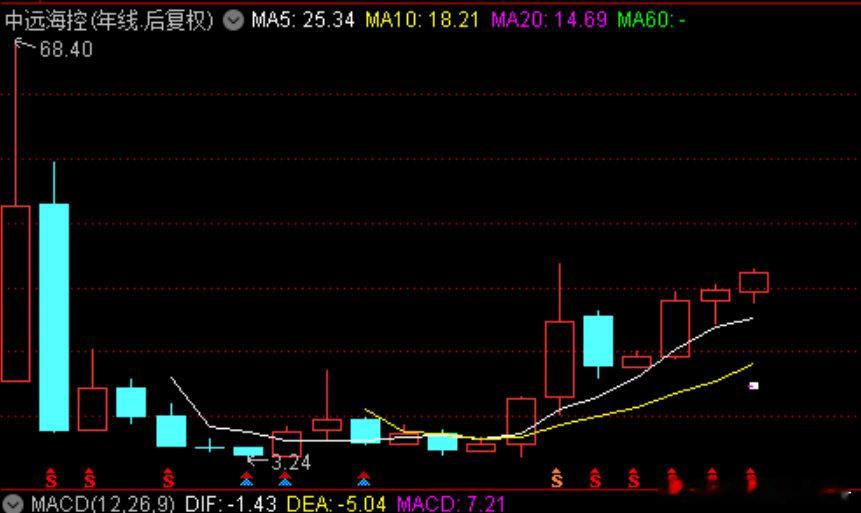Select the MA5: 25.34 indicator label
Image resolution: width=861 pixels, height=513 pixels.
click(303, 20)
